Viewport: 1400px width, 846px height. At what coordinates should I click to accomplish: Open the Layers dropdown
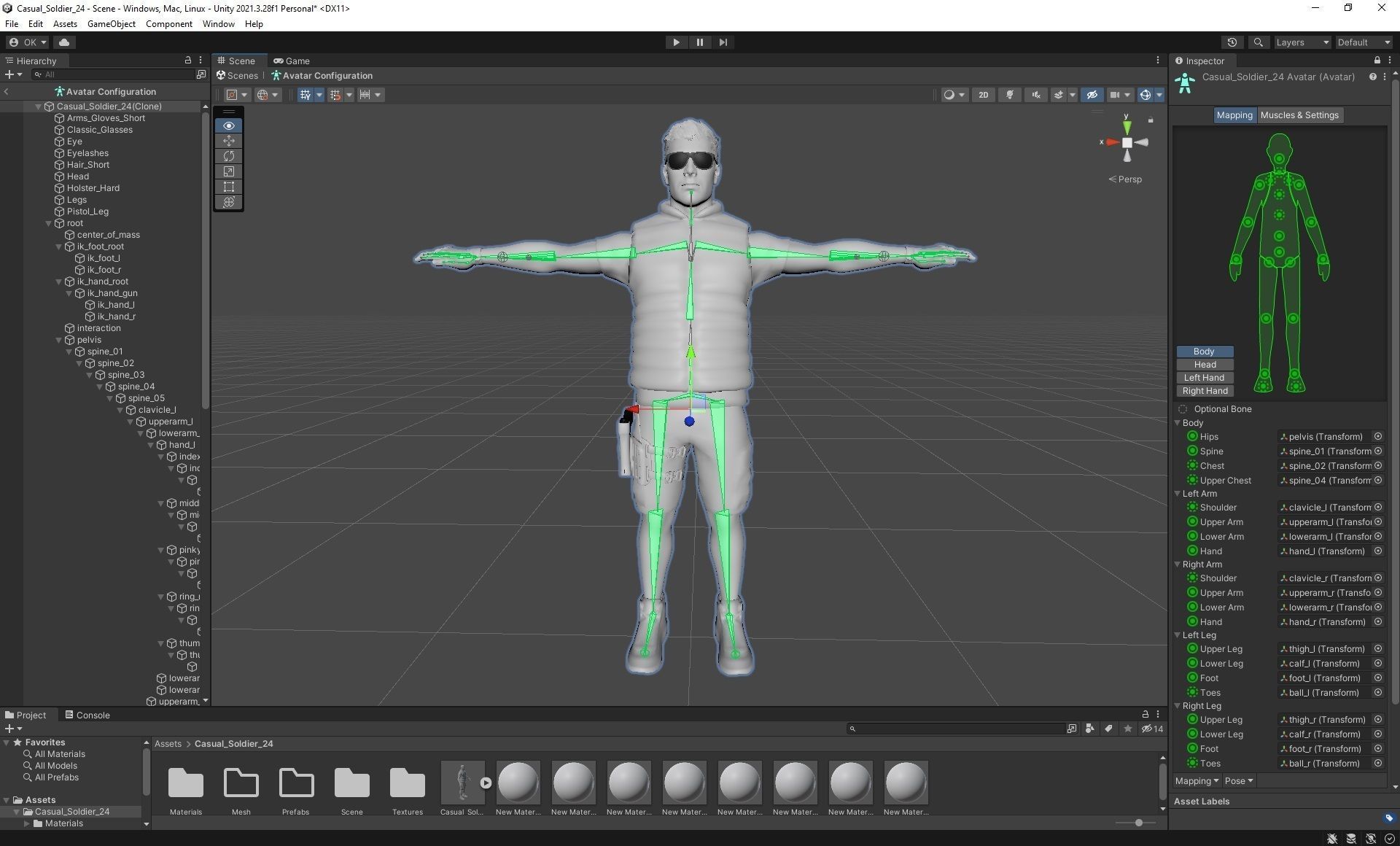1302,42
